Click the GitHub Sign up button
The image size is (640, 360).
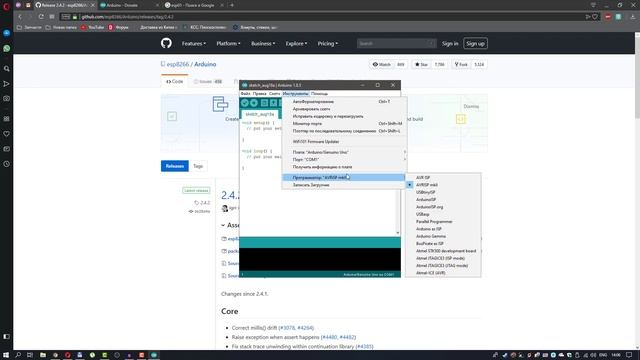(475, 43)
